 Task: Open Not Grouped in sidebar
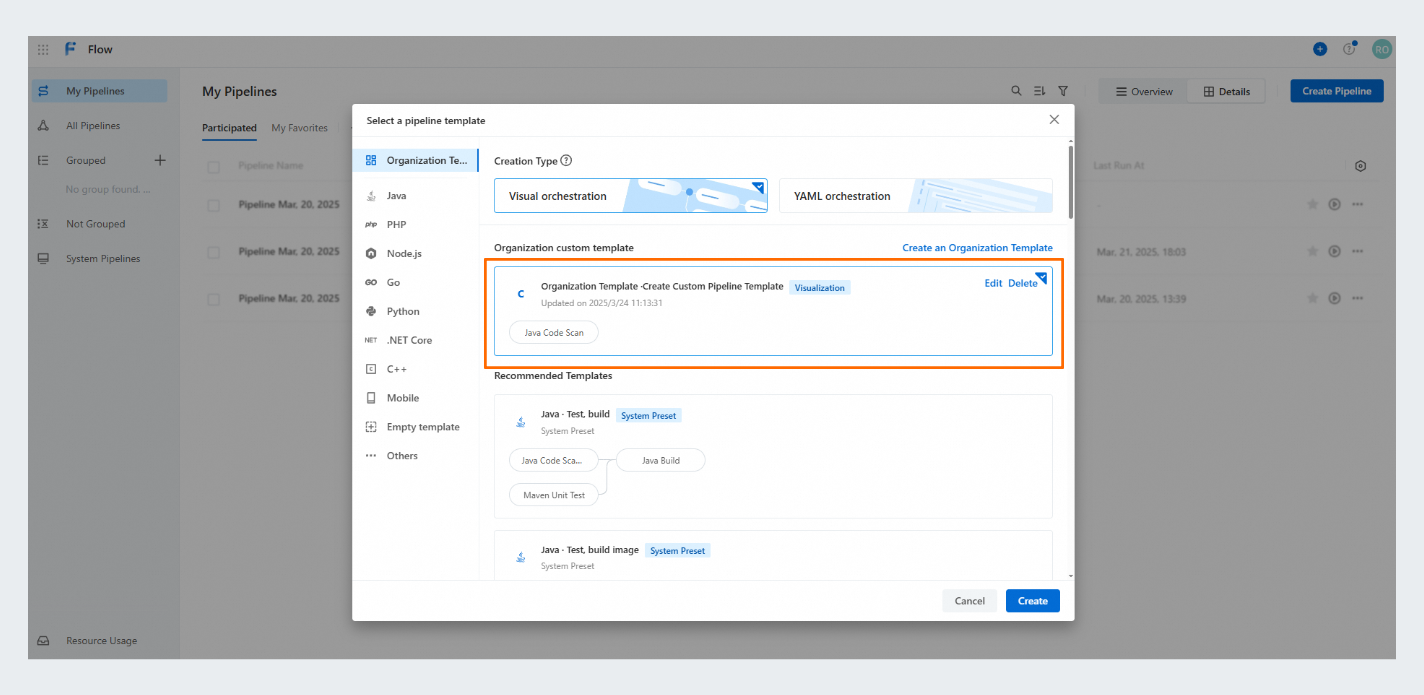99,224
